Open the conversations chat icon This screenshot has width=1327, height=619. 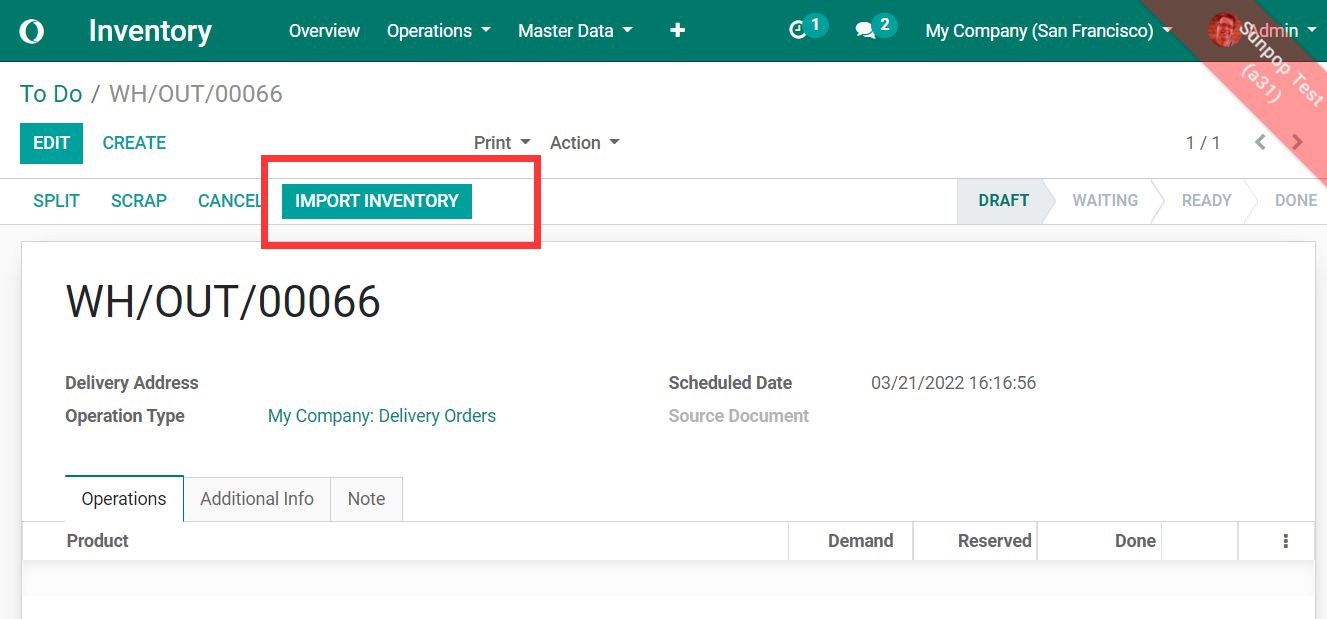[865, 31]
